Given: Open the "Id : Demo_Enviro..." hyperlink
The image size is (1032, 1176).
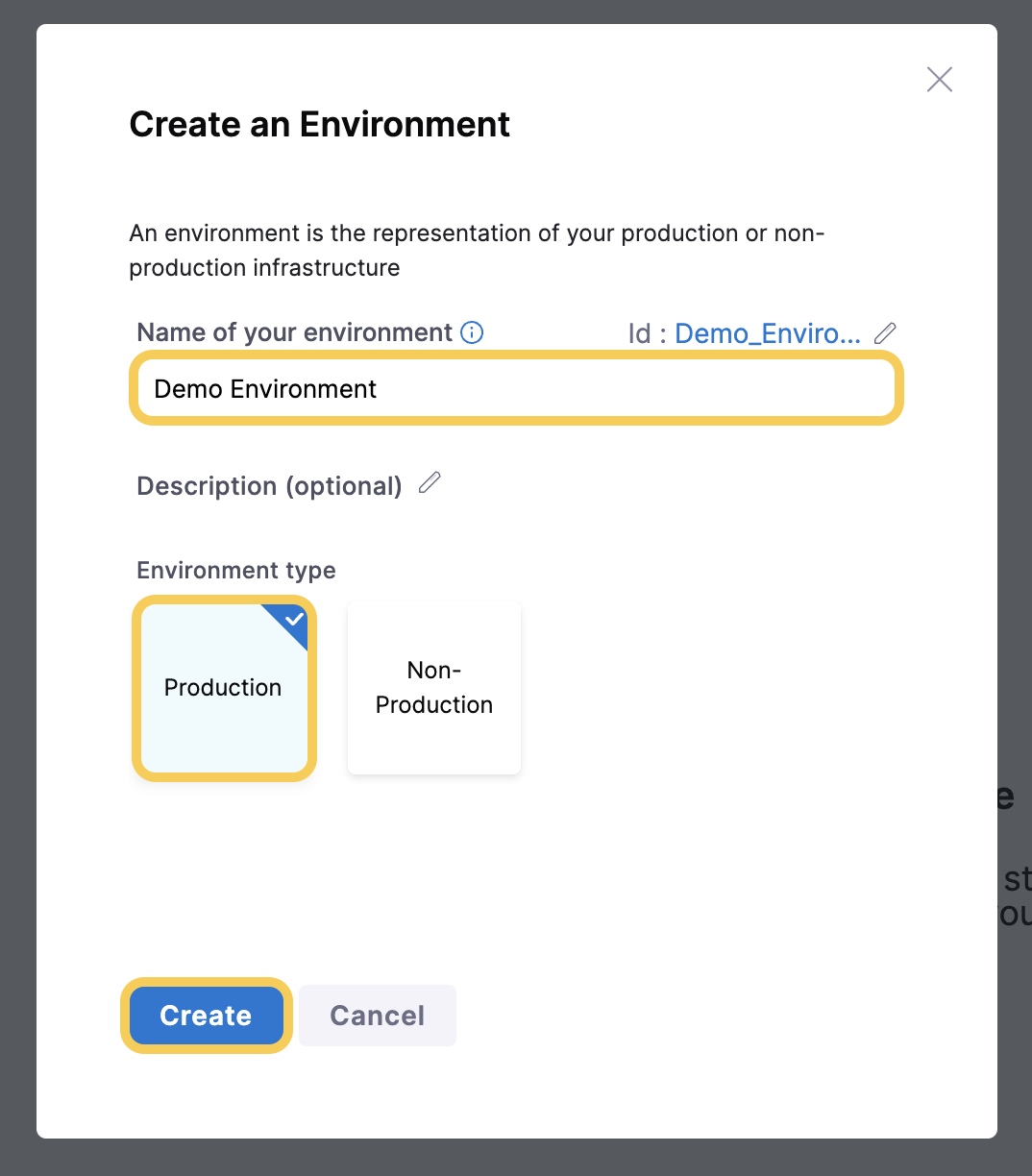Looking at the screenshot, I should pyautogui.click(x=768, y=332).
